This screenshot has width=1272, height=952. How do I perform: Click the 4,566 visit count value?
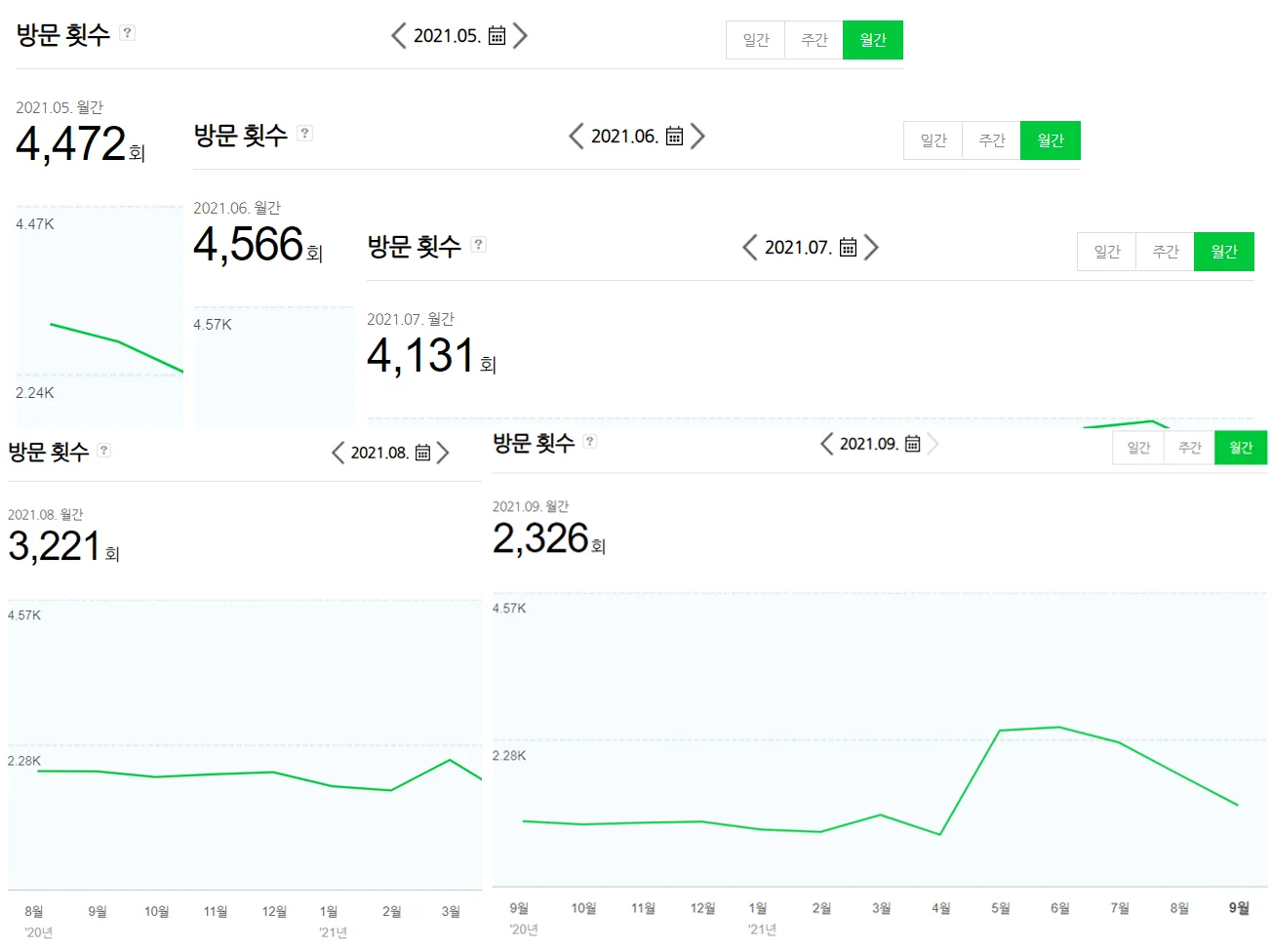tap(249, 245)
